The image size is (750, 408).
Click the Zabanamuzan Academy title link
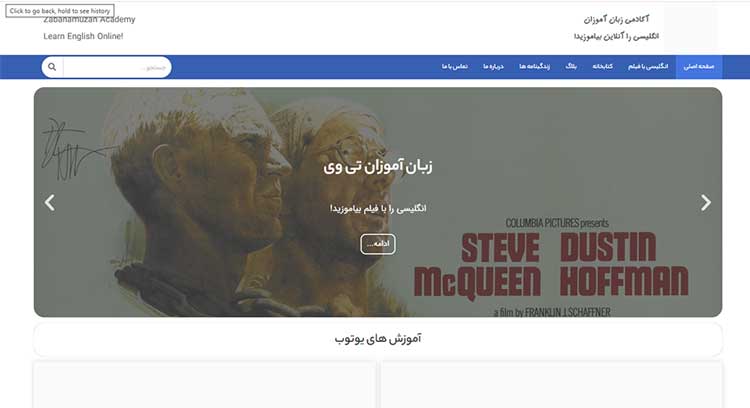(89, 20)
